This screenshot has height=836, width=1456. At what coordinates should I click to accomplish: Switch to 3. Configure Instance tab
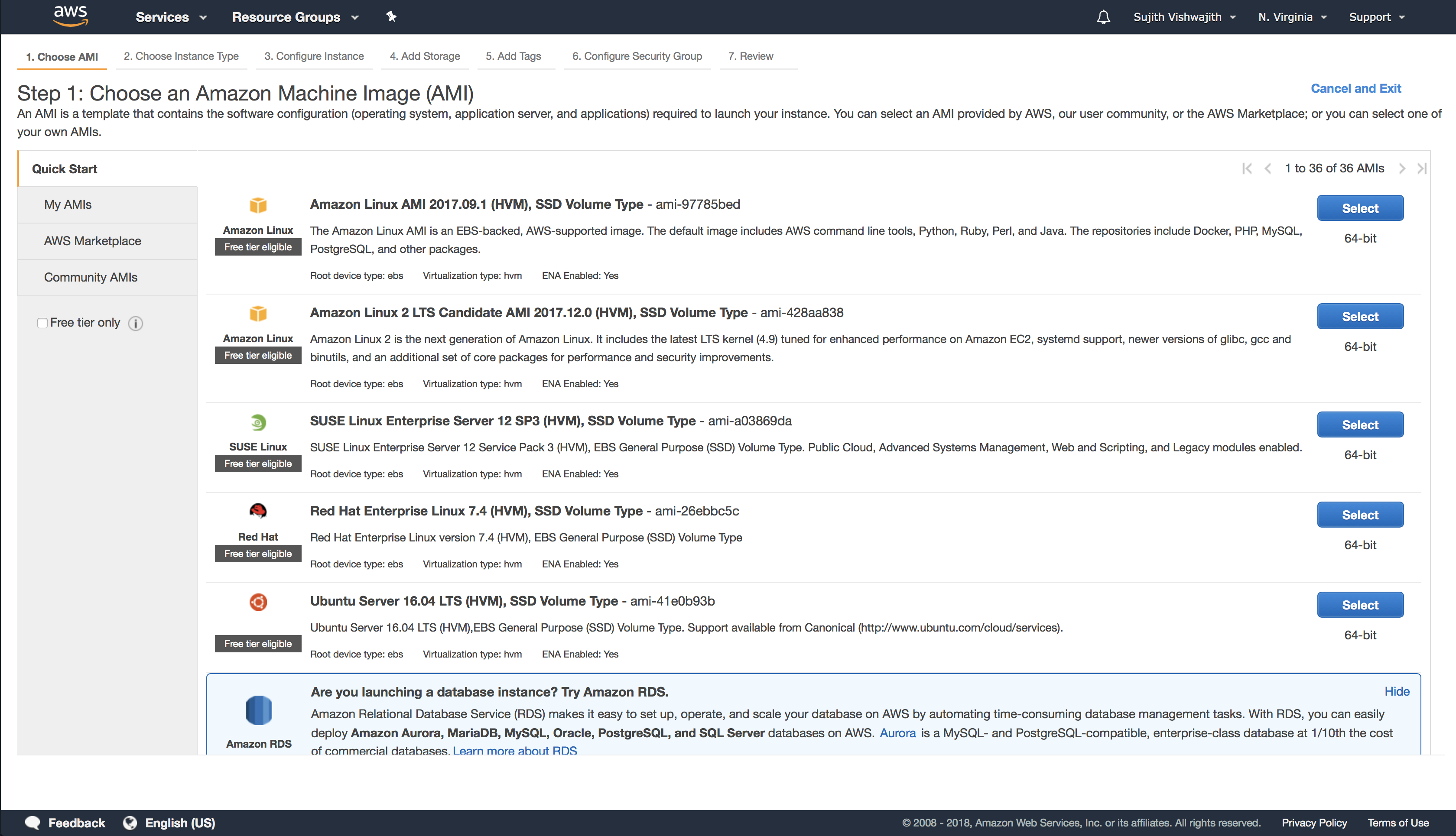tap(314, 56)
